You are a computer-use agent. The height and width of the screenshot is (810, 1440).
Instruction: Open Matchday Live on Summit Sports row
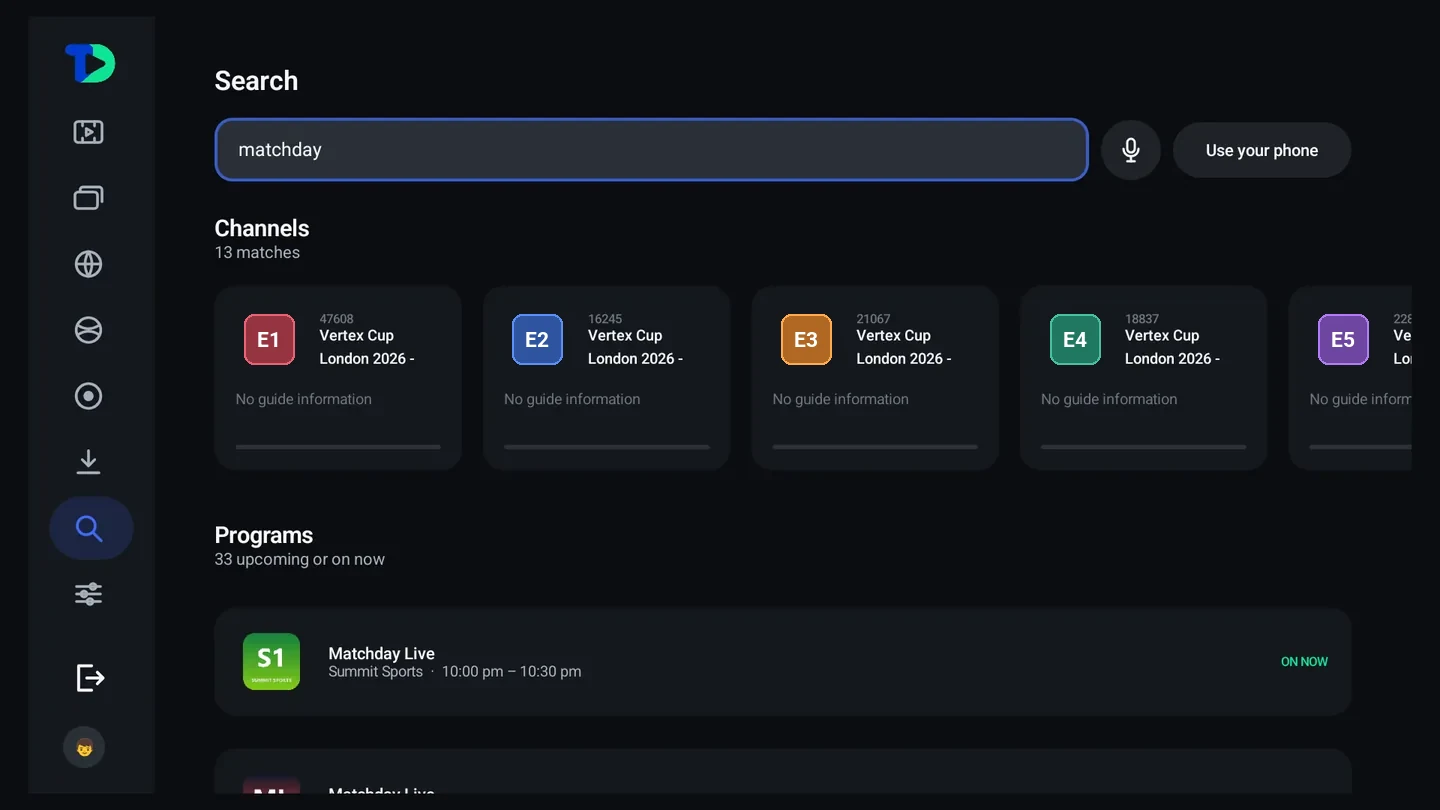point(783,662)
